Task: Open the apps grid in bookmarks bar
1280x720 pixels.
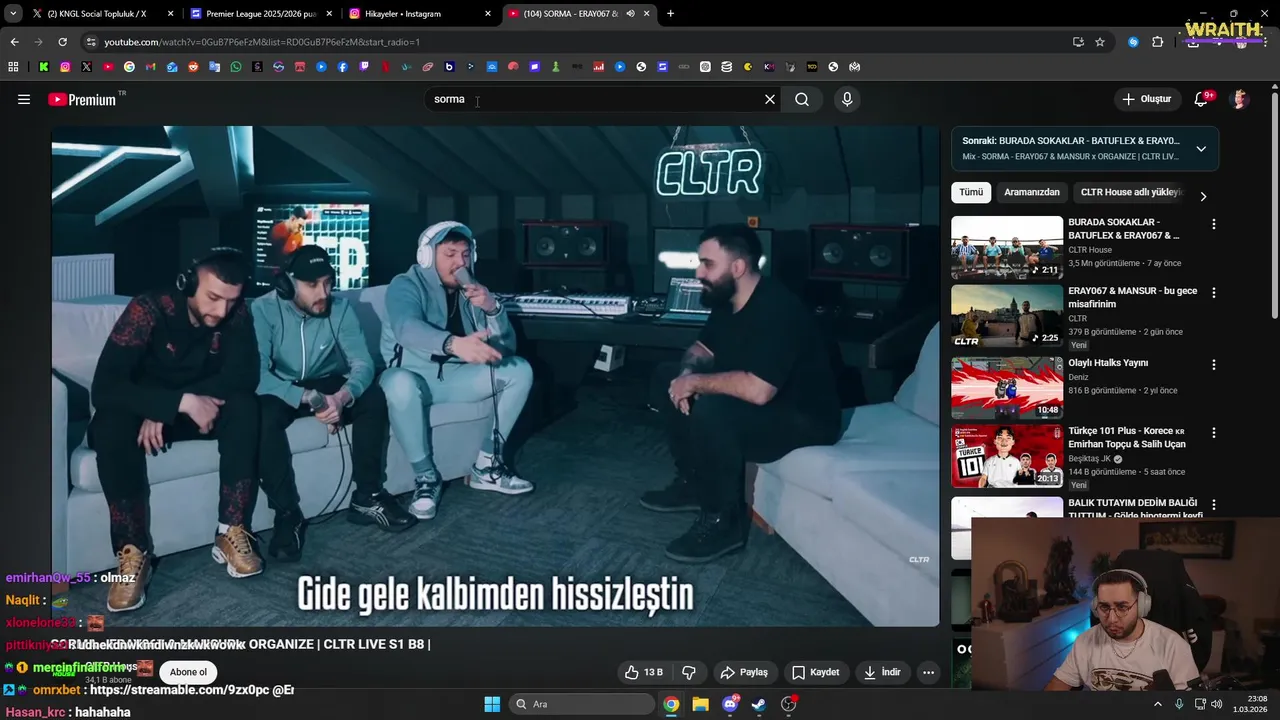Action: click(x=13, y=67)
